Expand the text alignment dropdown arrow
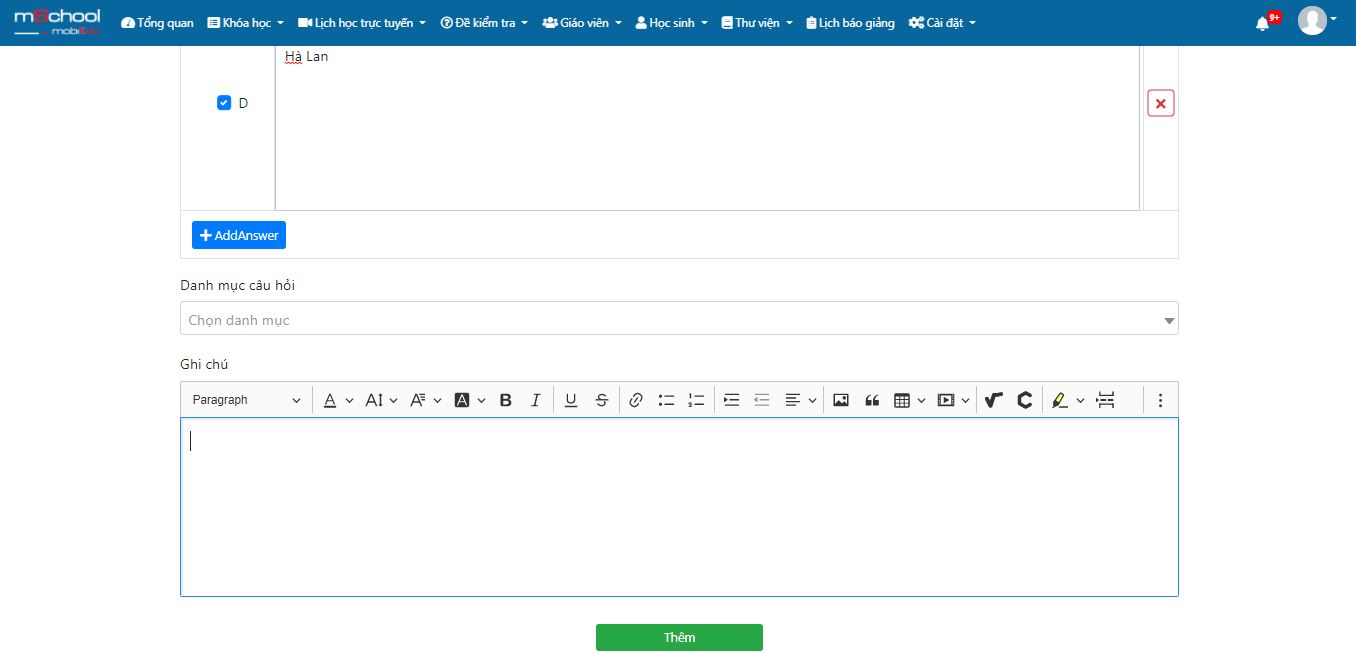Image resolution: width=1356 pixels, height=653 pixels. click(x=812, y=400)
